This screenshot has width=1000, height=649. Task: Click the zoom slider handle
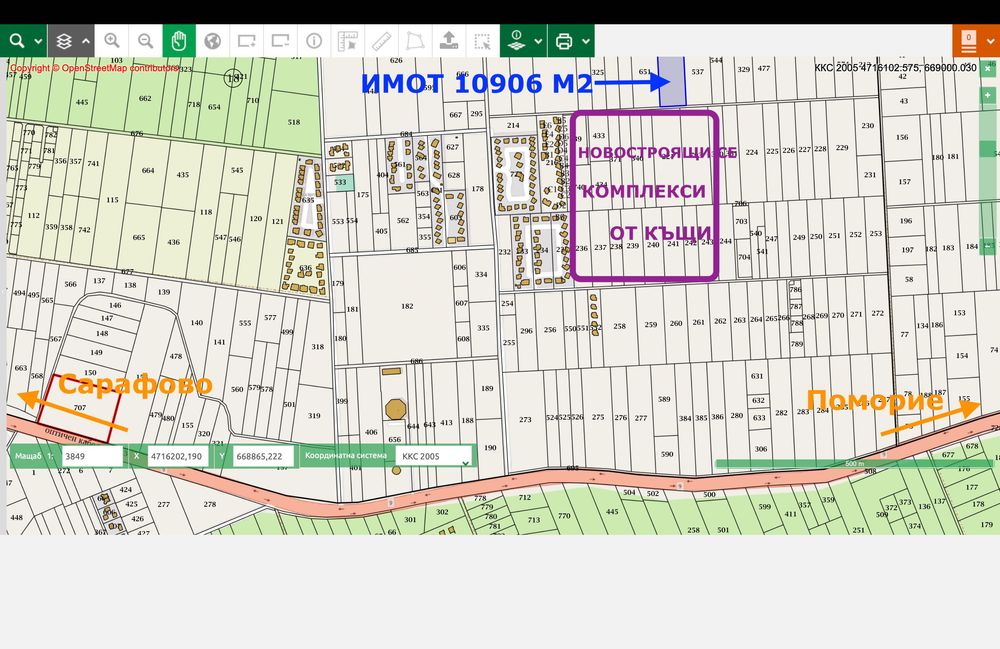point(989,149)
